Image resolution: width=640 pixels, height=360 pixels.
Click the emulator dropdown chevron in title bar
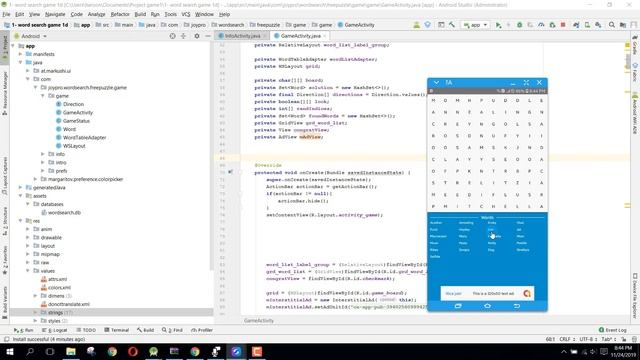click(436, 82)
